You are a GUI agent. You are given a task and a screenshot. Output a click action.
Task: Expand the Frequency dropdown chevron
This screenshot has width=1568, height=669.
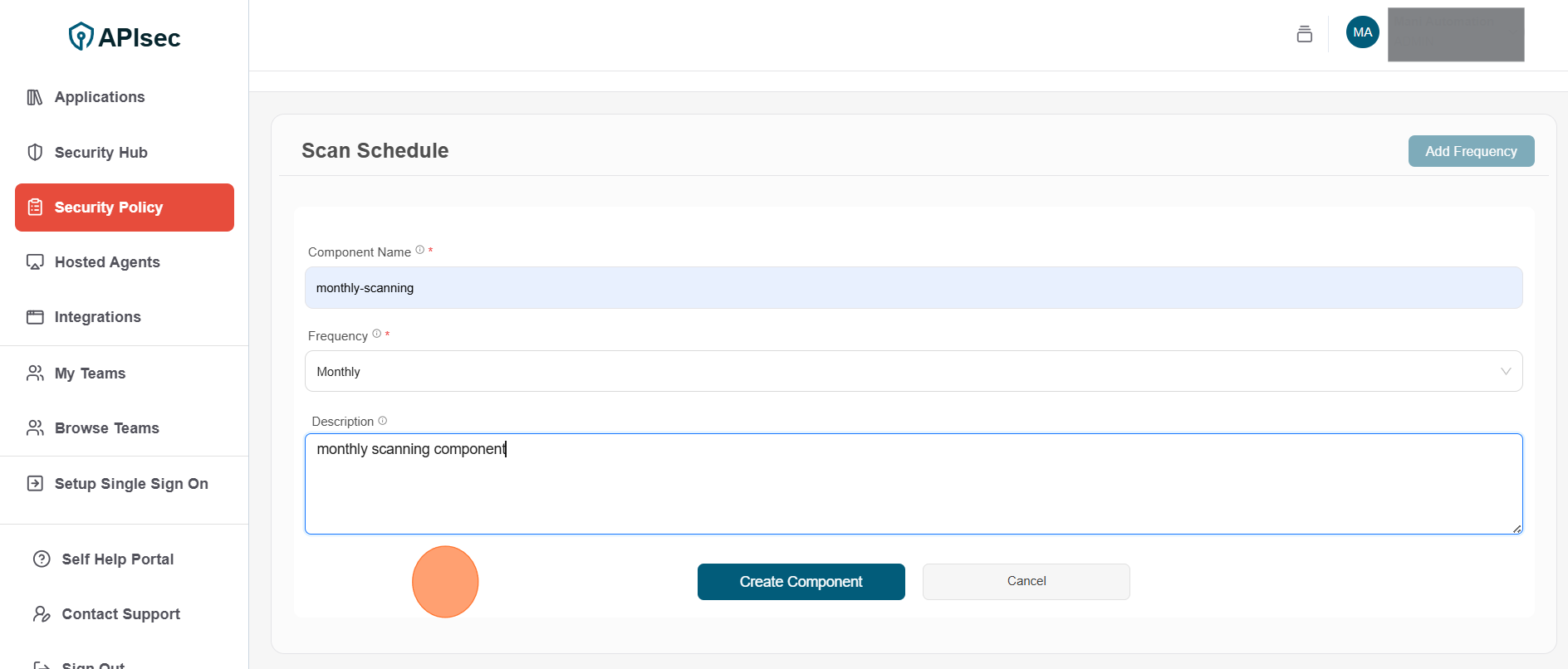1505,372
